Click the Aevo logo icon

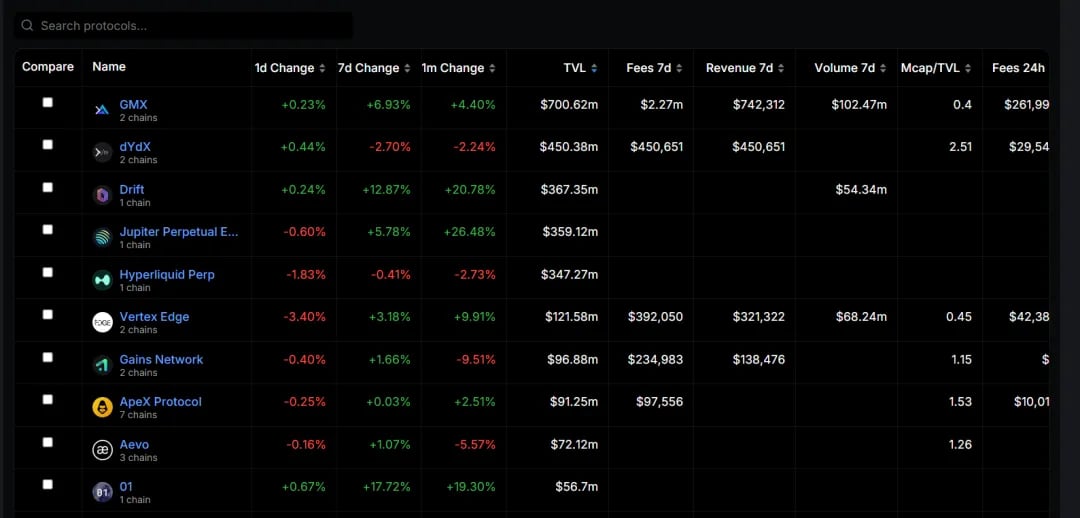(x=102, y=450)
